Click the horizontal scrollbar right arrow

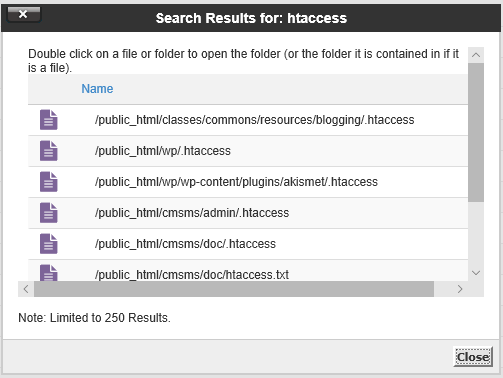click(x=460, y=289)
